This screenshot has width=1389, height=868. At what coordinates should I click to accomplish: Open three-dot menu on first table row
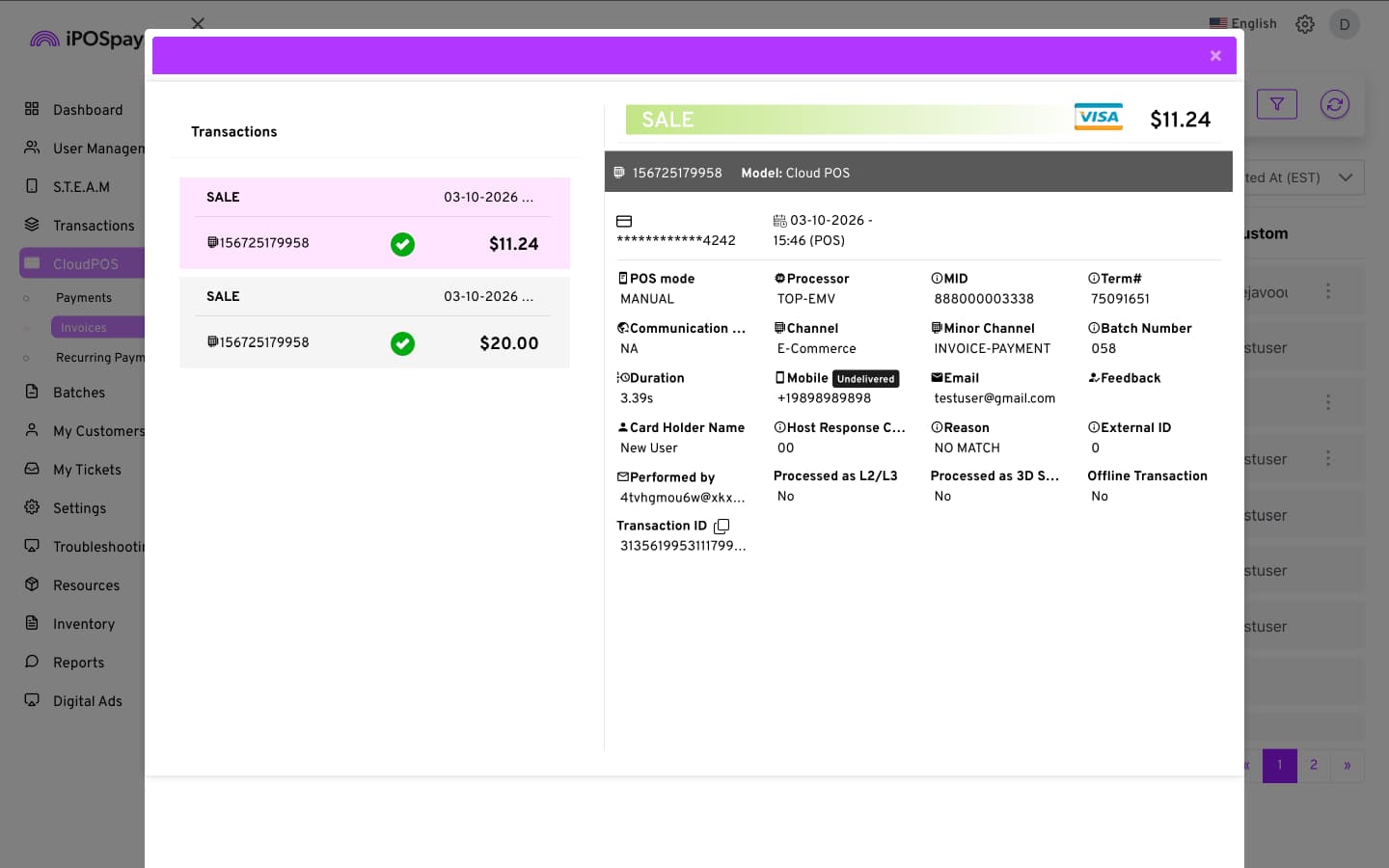click(x=1328, y=291)
